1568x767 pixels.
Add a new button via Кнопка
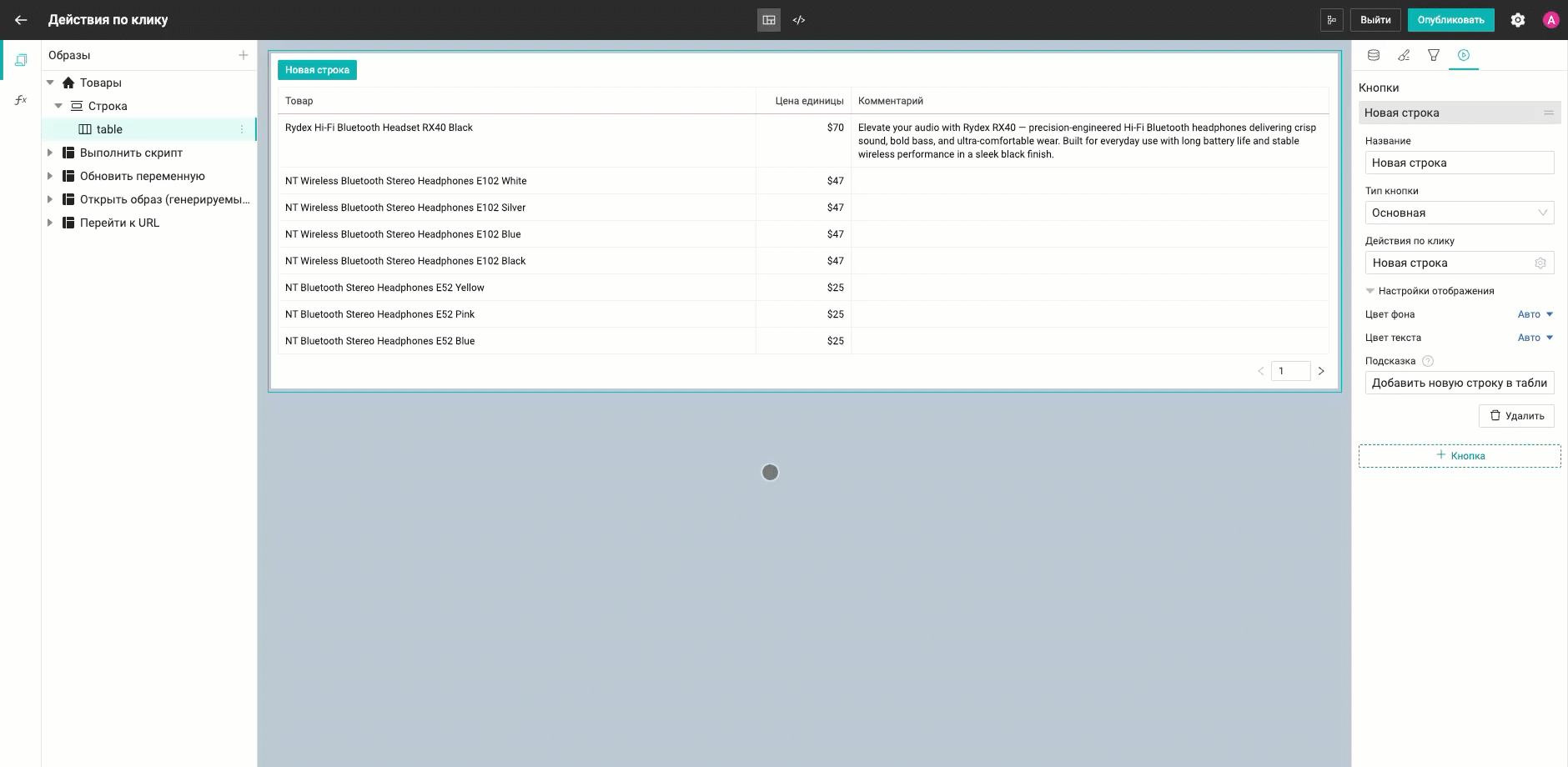click(1459, 456)
